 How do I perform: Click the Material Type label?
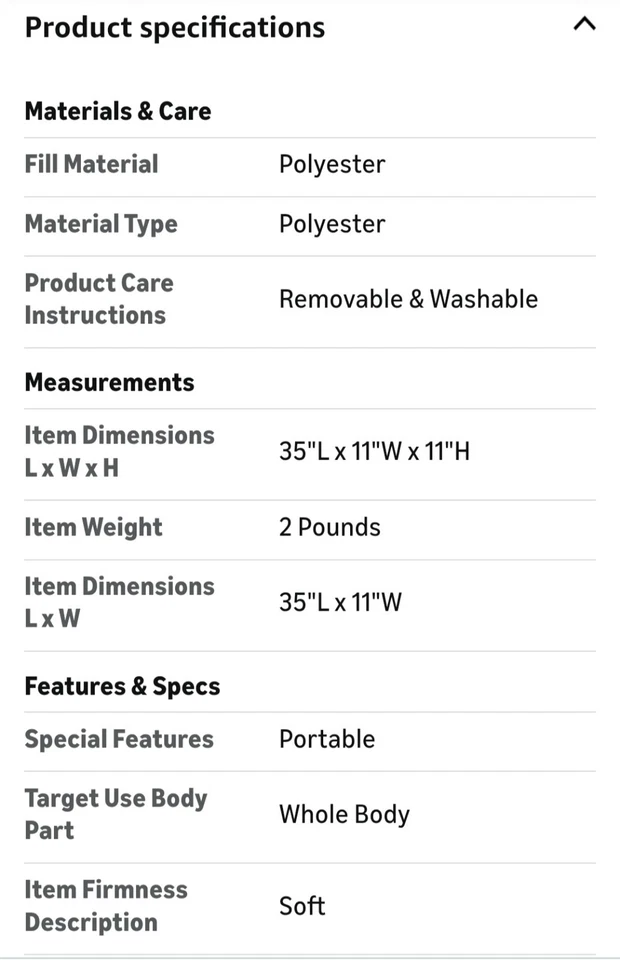pyautogui.click(x=100, y=224)
